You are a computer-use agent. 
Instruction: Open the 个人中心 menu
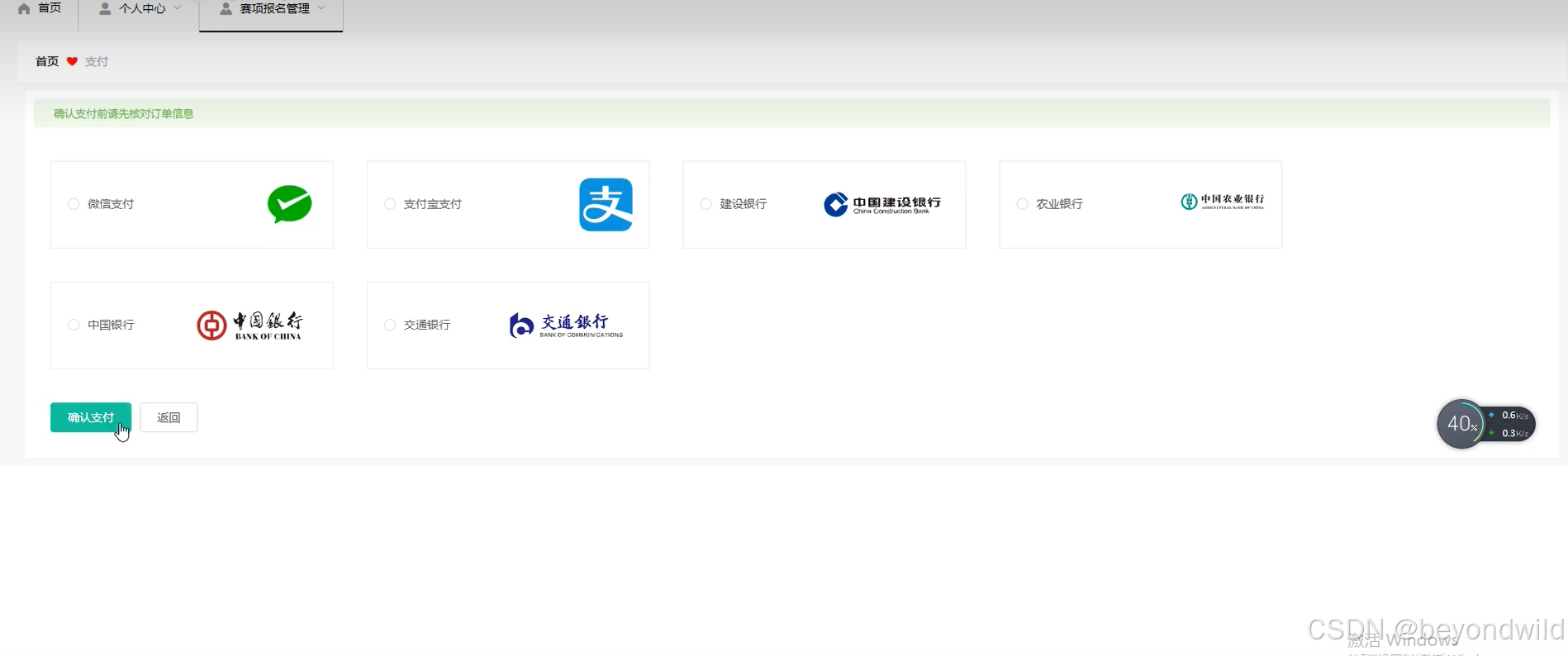click(140, 9)
